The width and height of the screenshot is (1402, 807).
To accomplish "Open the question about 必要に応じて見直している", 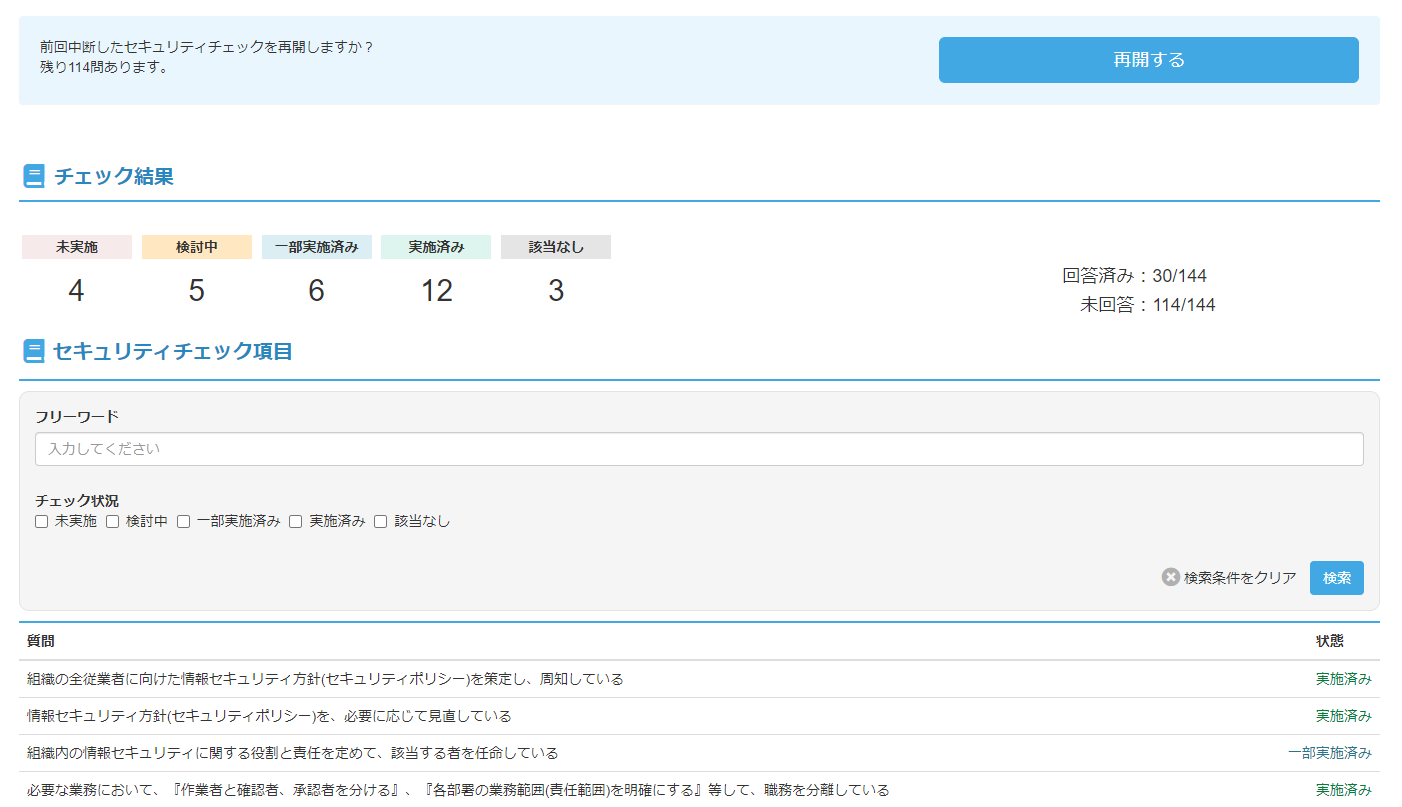I will point(269,716).
